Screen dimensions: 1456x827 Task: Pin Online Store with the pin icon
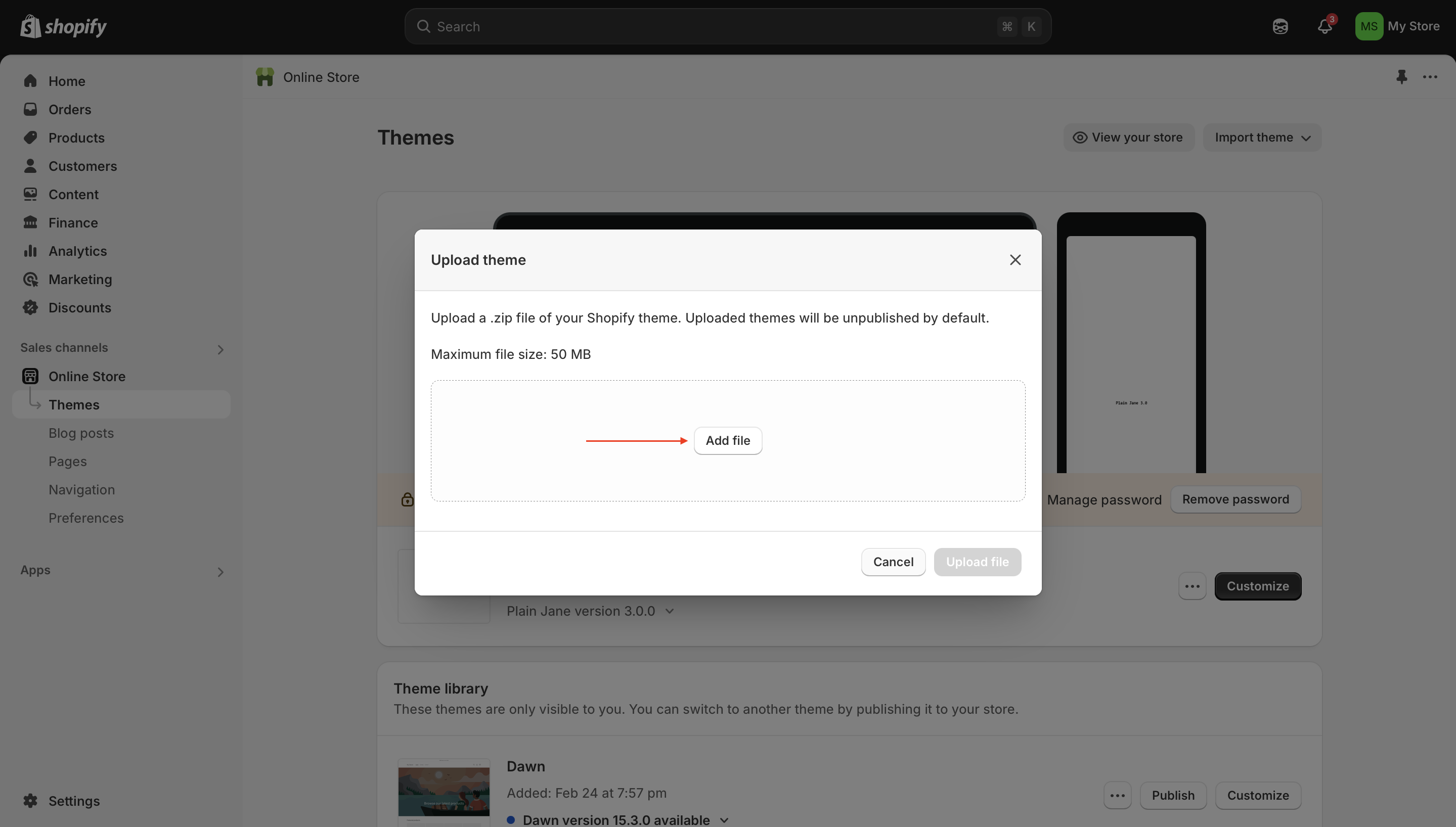pyautogui.click(x=1401, y=77)
